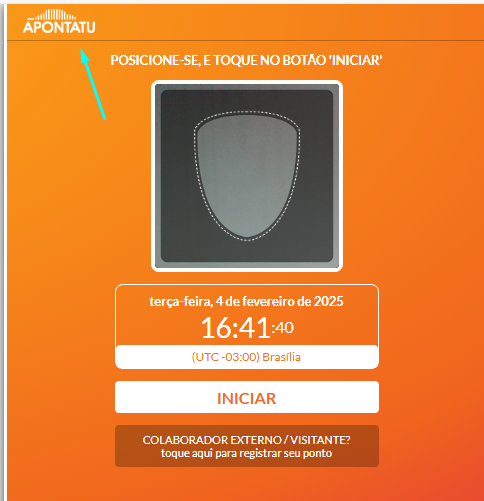Click the date 'terça-feira, 4 de fevereiro de 2025'
This screenshot has width=484, height=501.
click(246, 301)
